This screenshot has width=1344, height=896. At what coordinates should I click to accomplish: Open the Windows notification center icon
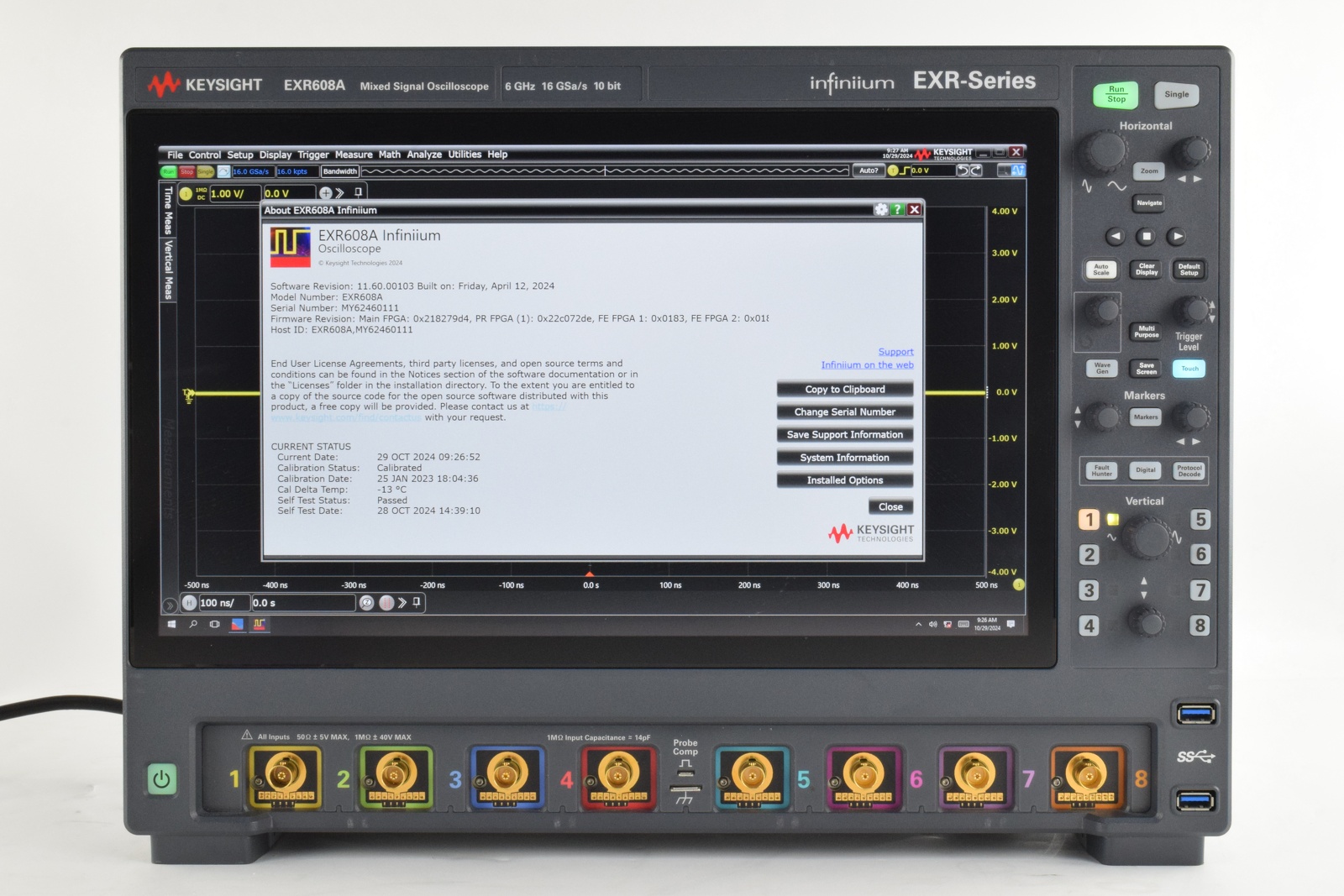[x=1011, y=625]
